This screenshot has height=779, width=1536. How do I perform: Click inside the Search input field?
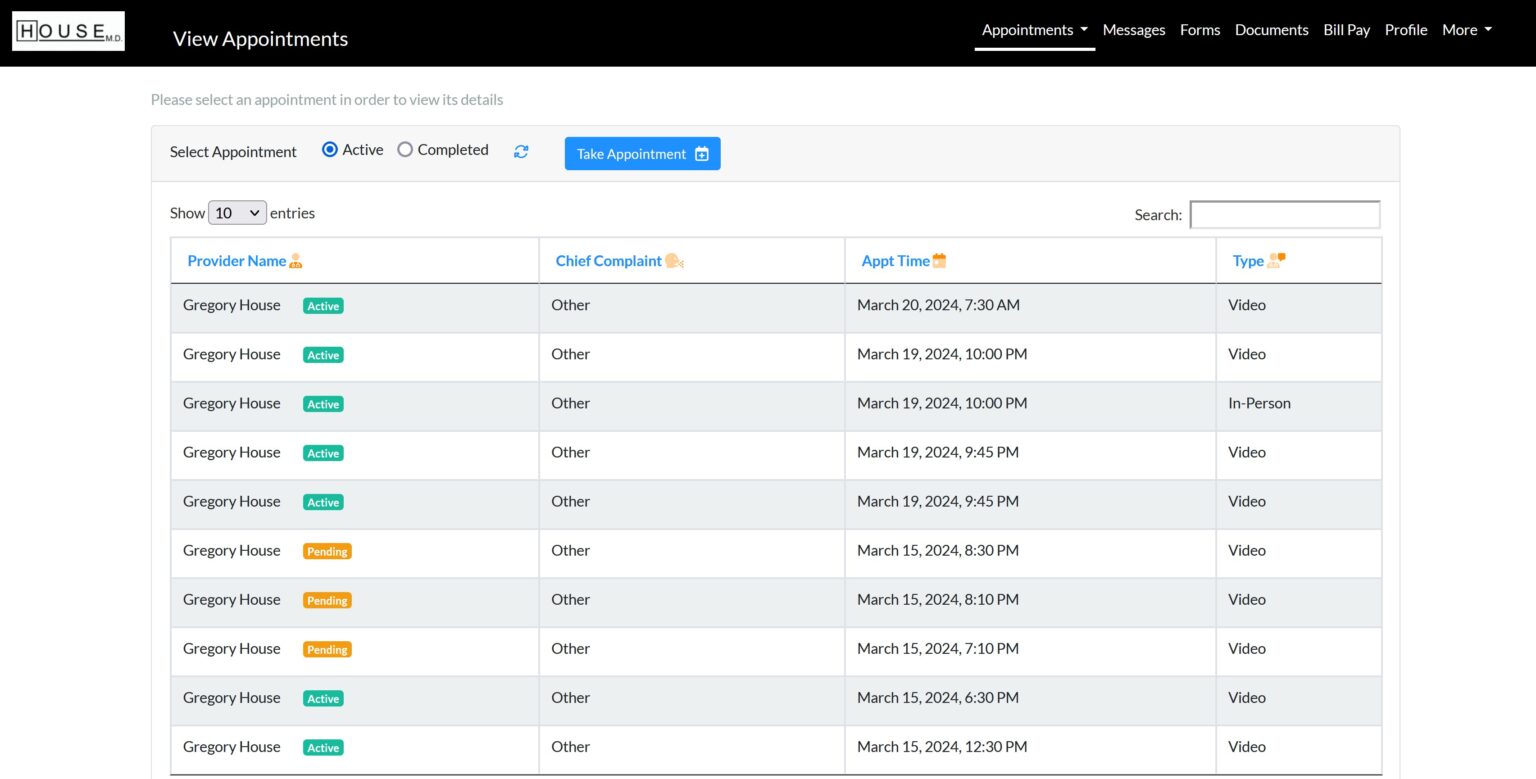pos(1284,214)
